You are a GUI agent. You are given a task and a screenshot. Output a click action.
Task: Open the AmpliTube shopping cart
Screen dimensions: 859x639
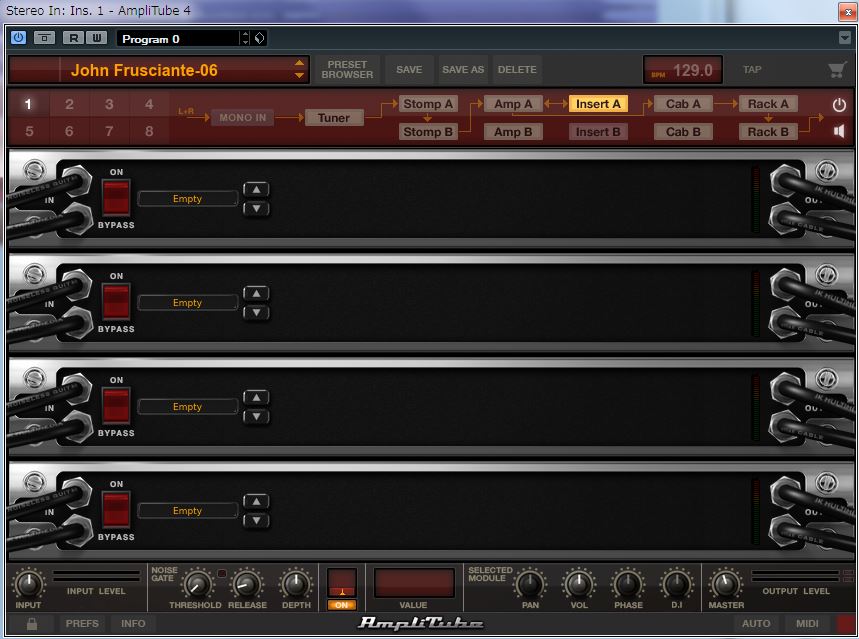tap(839, 69)
